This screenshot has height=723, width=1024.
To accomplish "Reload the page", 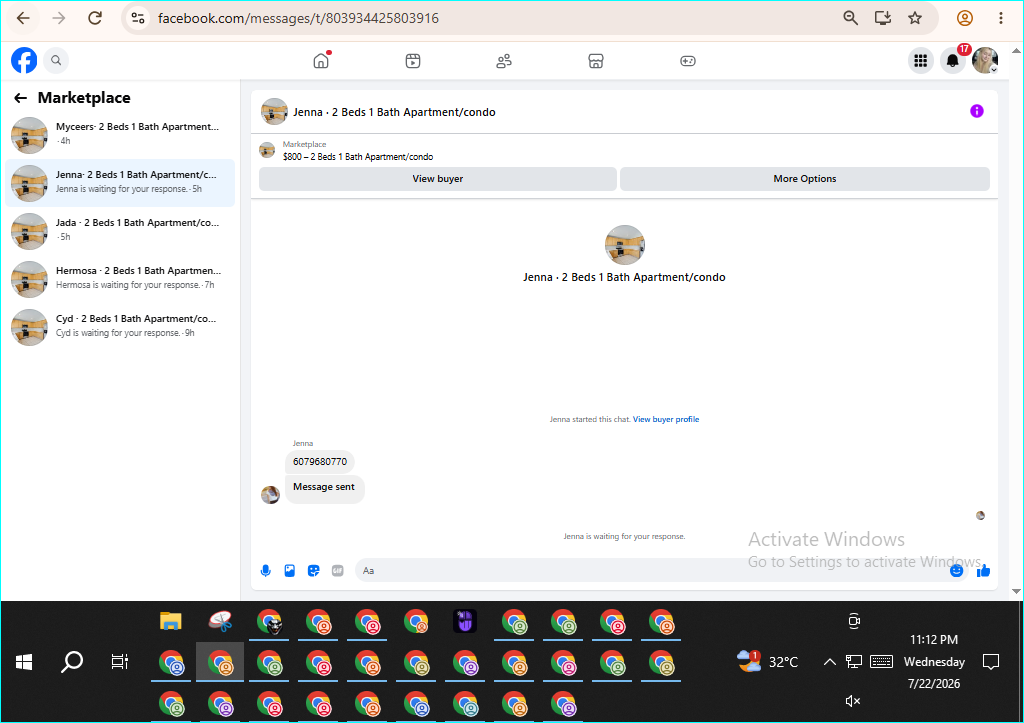I will coord(95,18).
